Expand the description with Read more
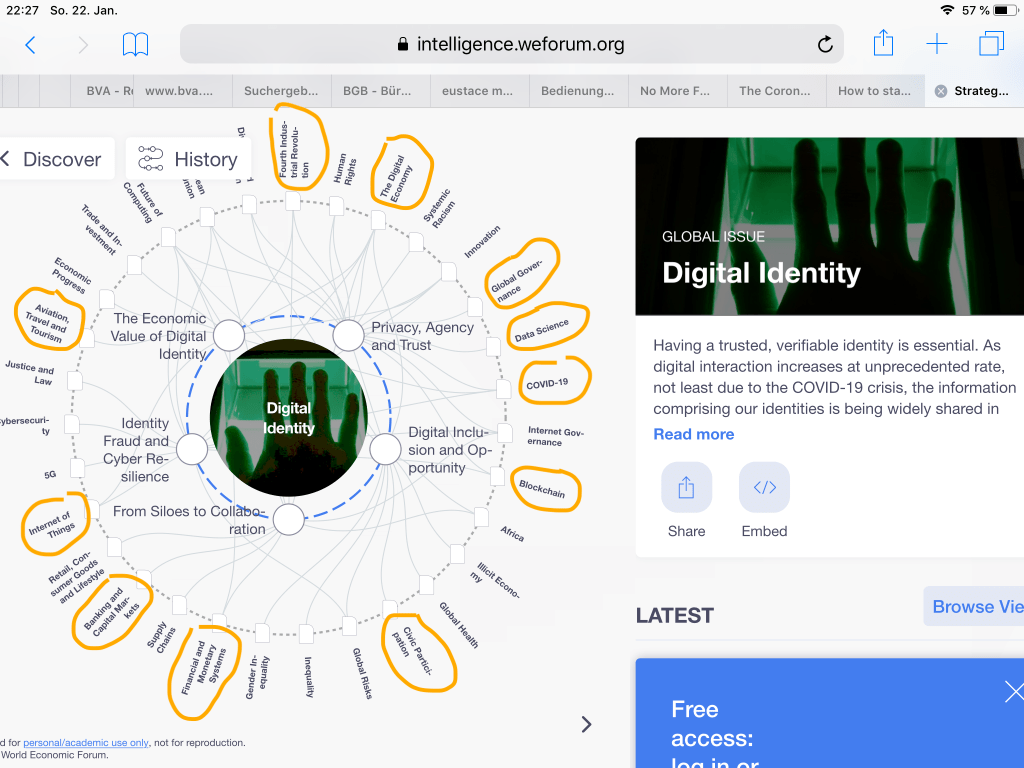The width and height of the screenshot is (1024, 768). coord(693,434)
